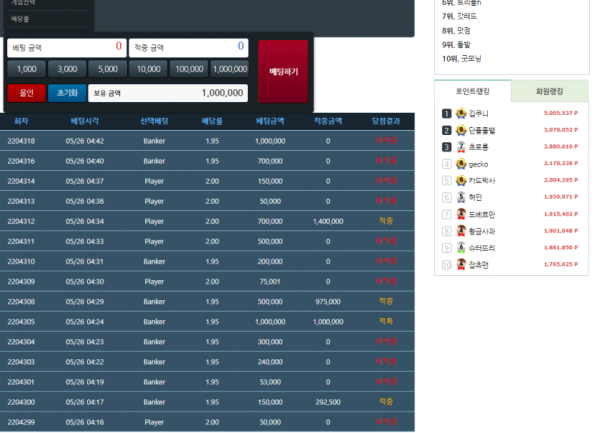Click the rank 1 user avatar icon
The width and height of the screenshot is (600, 433).
461,113
